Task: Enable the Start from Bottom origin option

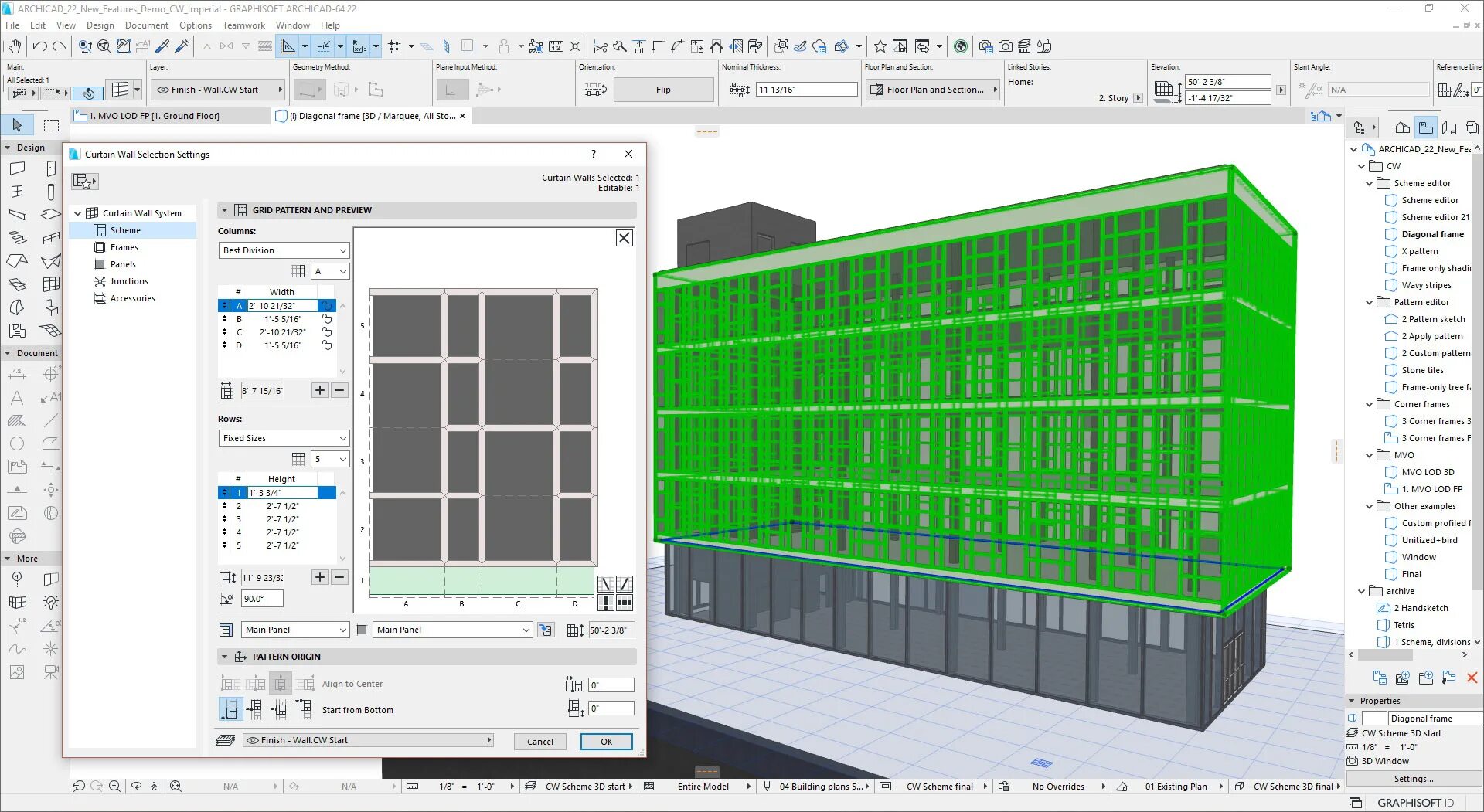Action: (x=230, y=709)
